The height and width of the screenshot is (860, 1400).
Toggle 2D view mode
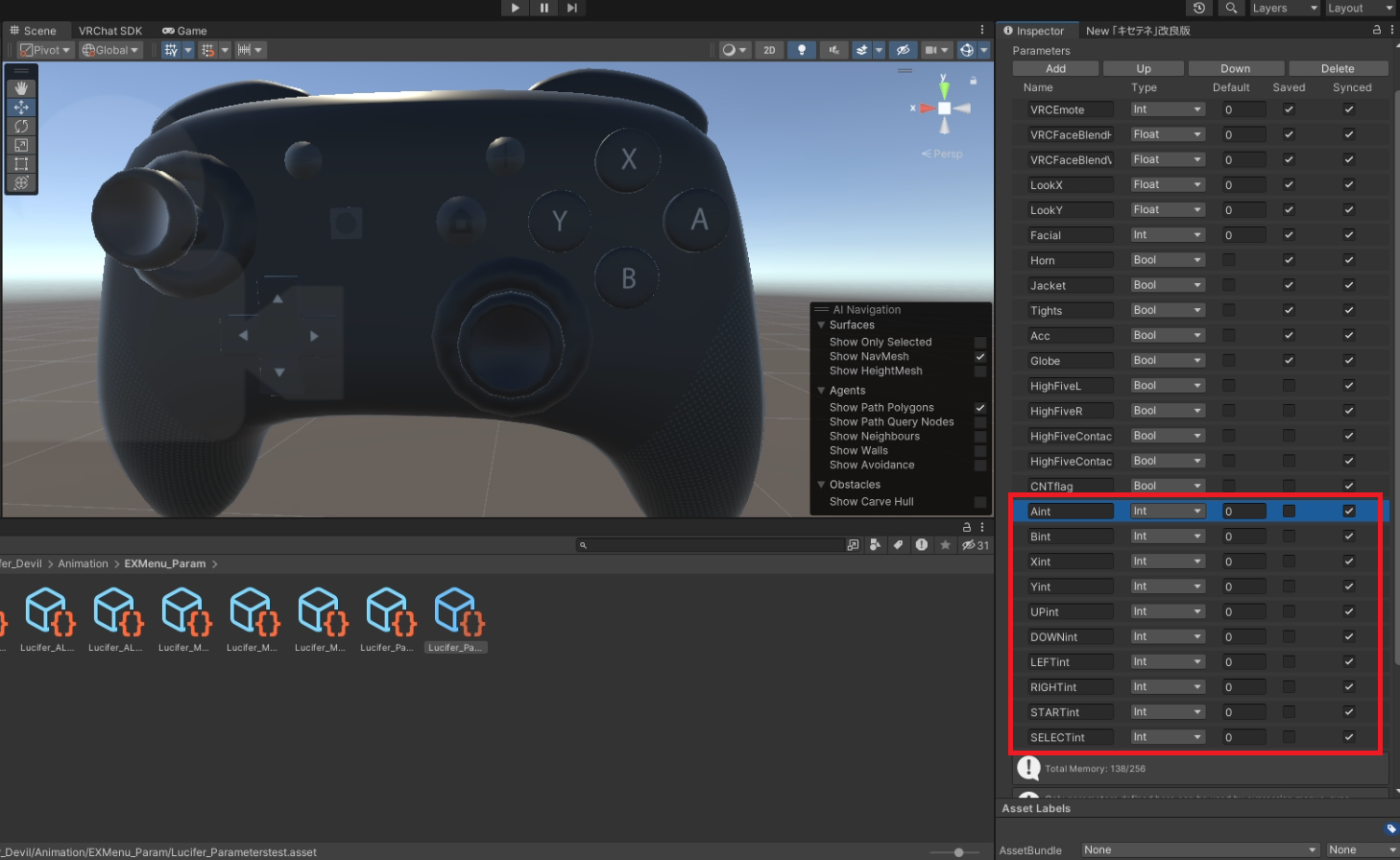(x=769, y=49)
